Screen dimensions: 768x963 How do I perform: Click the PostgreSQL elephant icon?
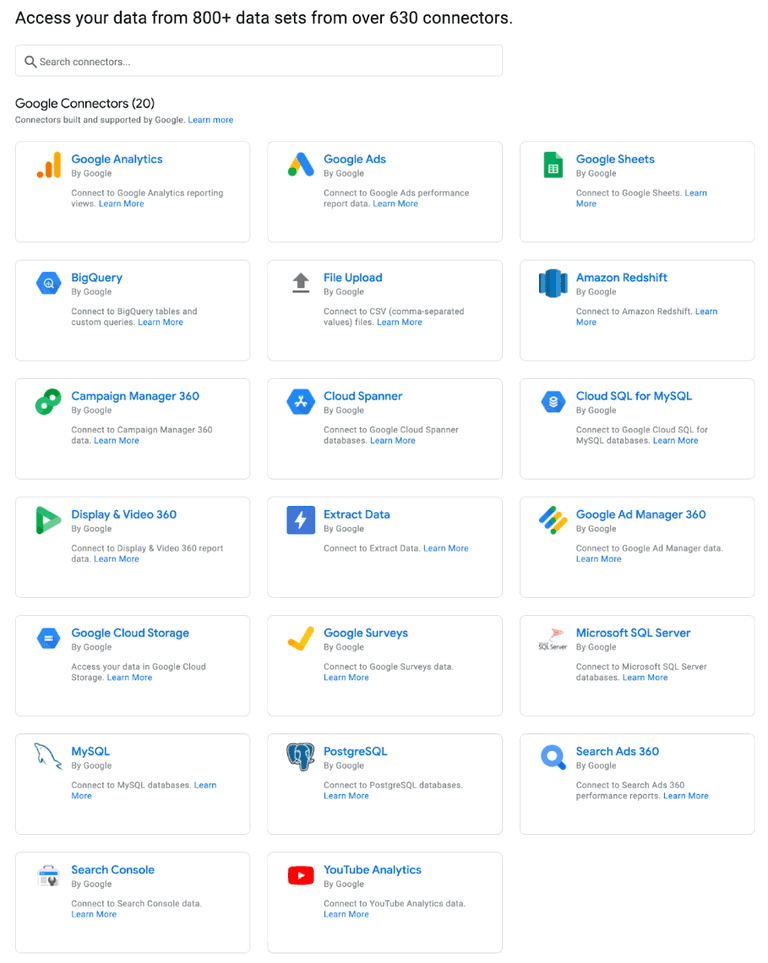click(301, 757)
